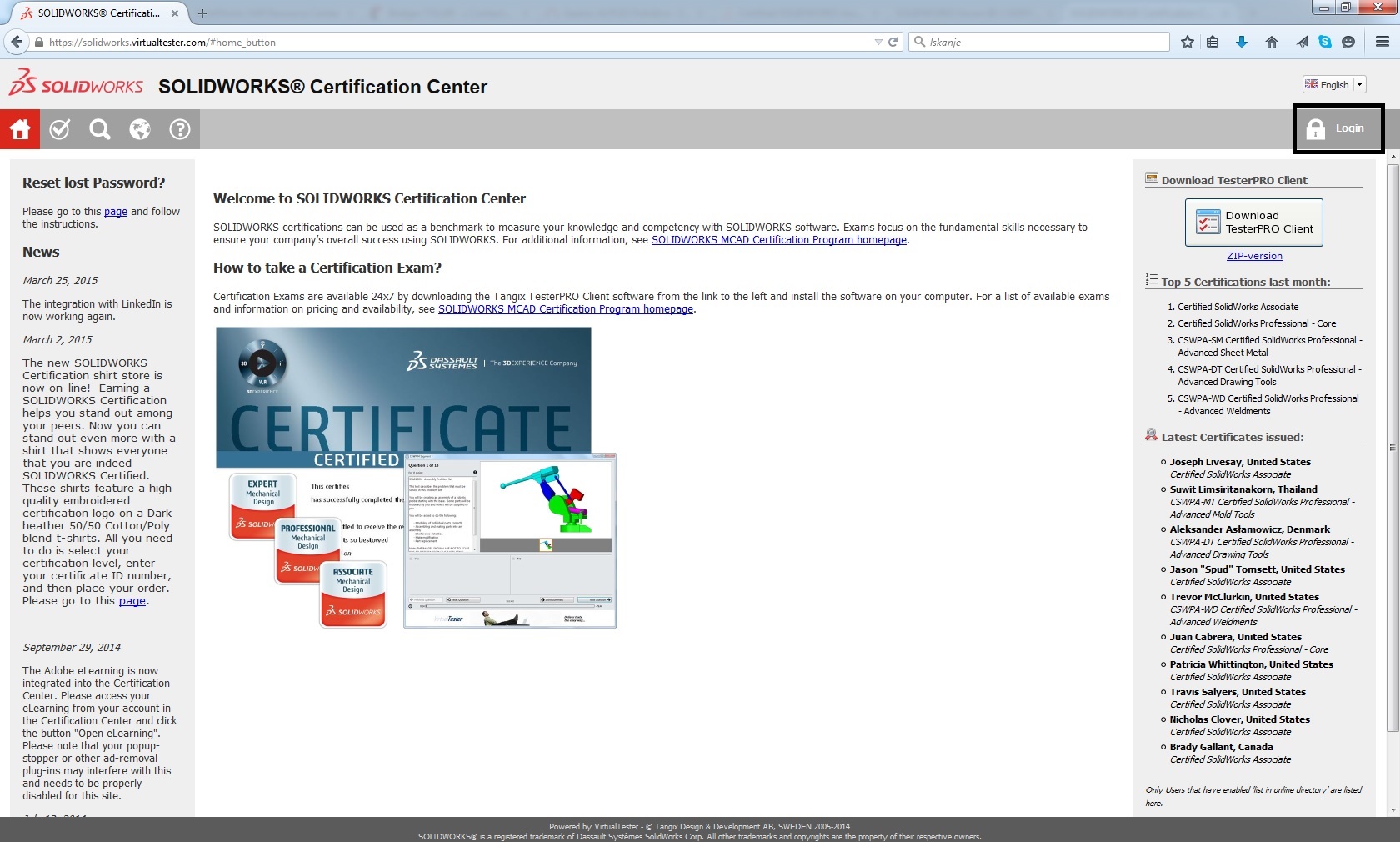Open the URL bar history dropdown arrow
The height and width of the screenshot is (842, 1400).
click(878, 42)
